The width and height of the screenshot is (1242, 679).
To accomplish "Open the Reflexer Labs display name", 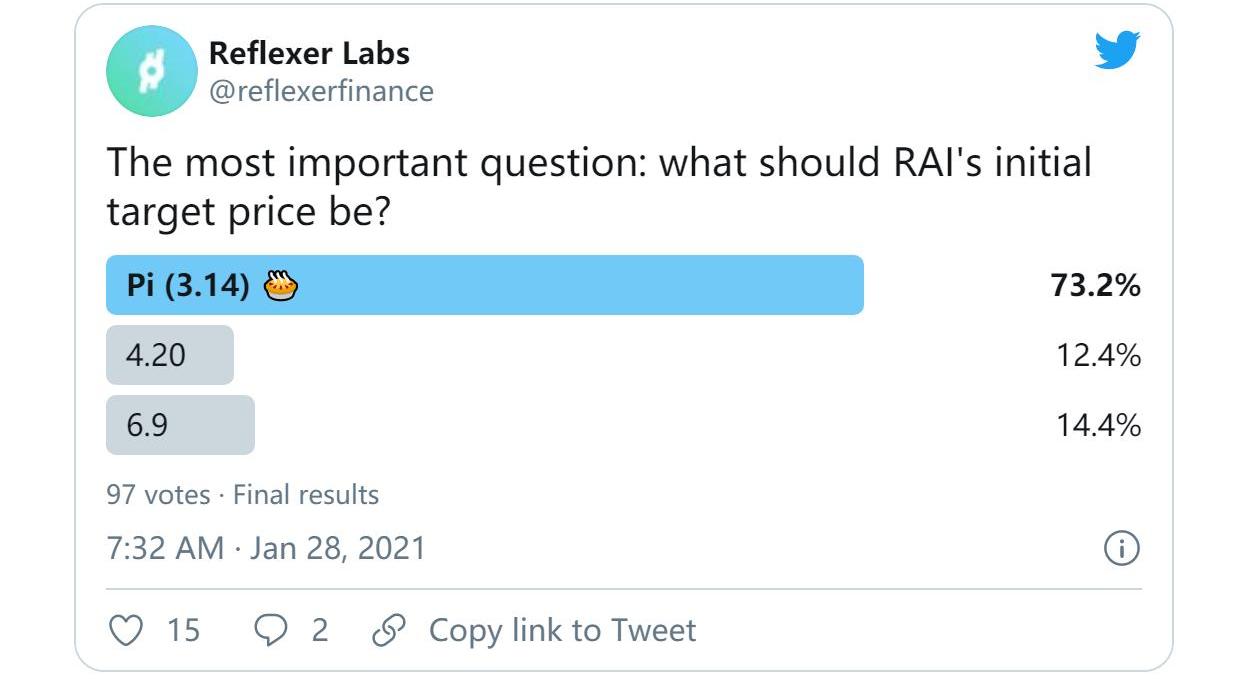I will click(x=309, y=53).
